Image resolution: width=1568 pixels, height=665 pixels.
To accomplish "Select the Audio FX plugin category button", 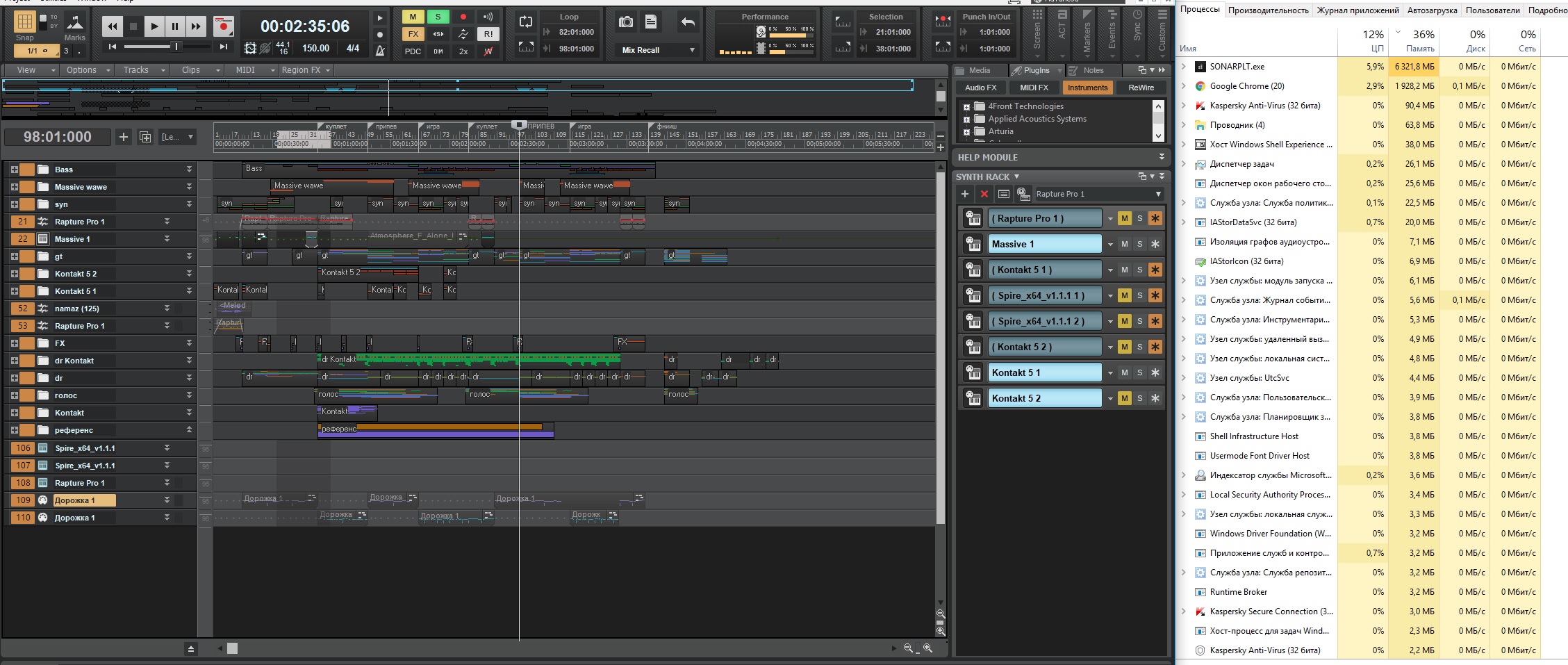I will click(x=980, y=88).
